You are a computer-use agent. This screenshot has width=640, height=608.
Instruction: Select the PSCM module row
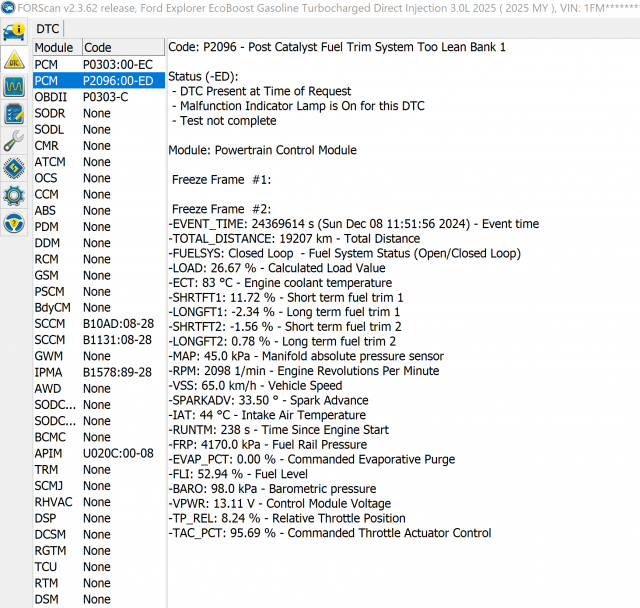click(x=99, y=291)
